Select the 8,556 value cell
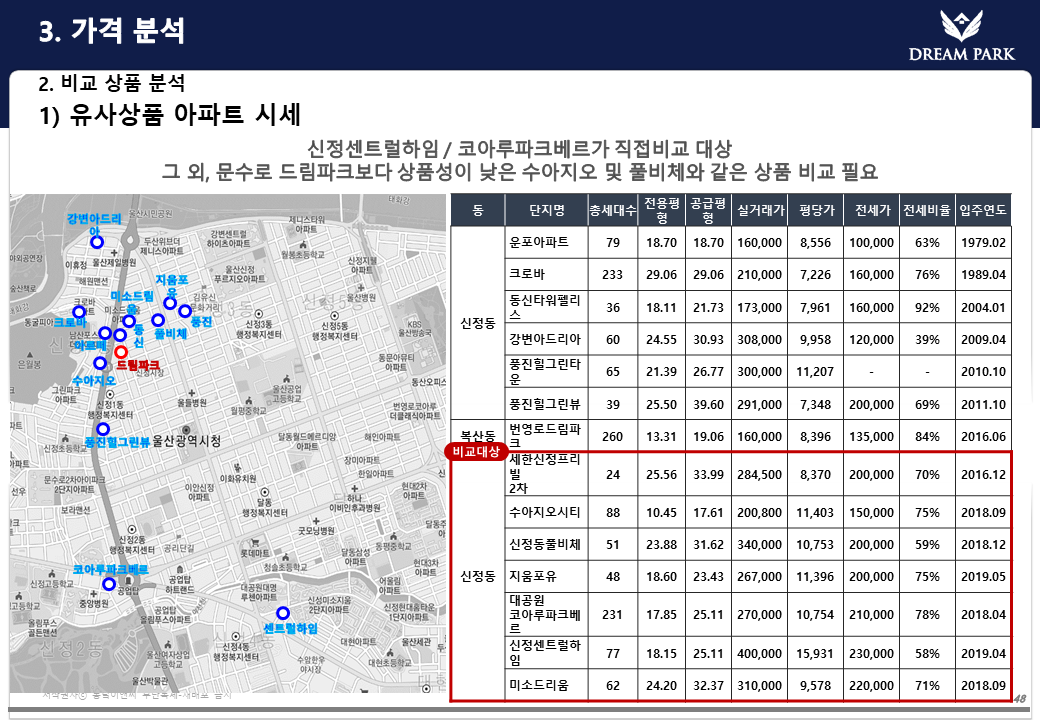 tap(815, 243)
